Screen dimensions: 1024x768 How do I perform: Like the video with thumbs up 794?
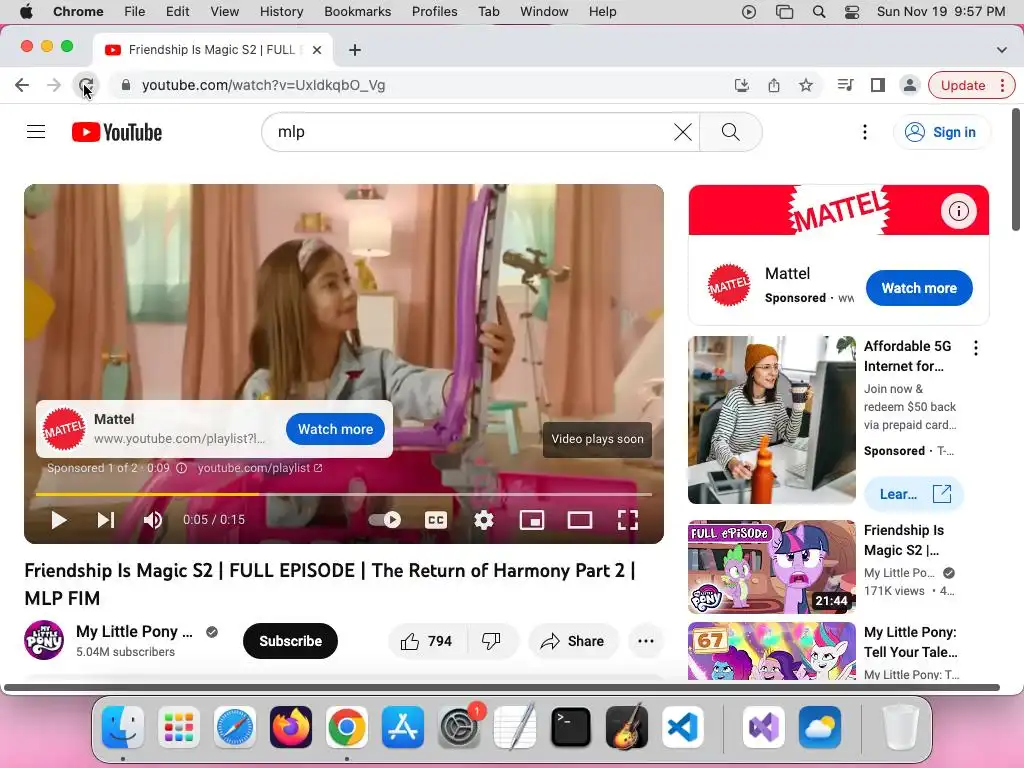tap(428, 641)
